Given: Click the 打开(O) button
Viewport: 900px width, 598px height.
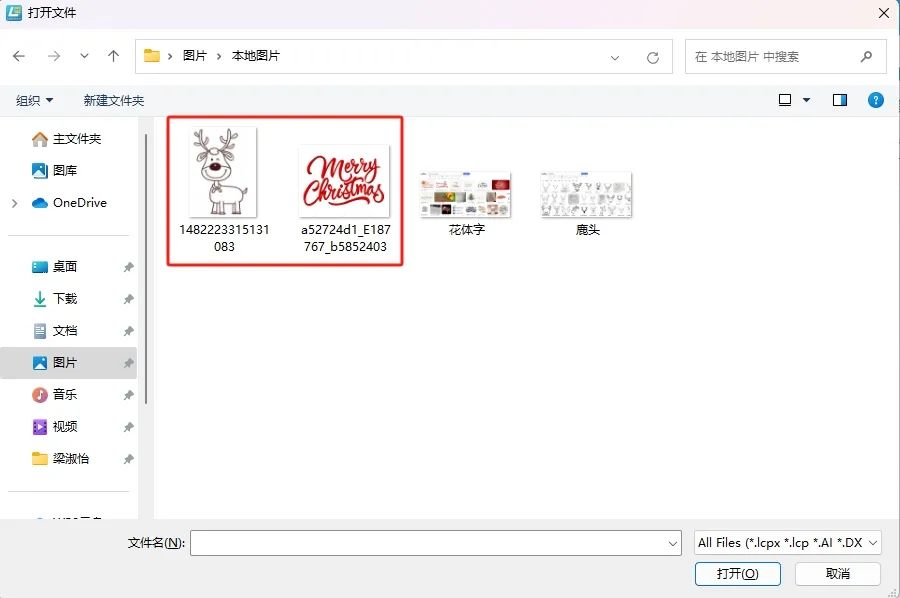Looking at the screenshot, I should tap(738, 574).
